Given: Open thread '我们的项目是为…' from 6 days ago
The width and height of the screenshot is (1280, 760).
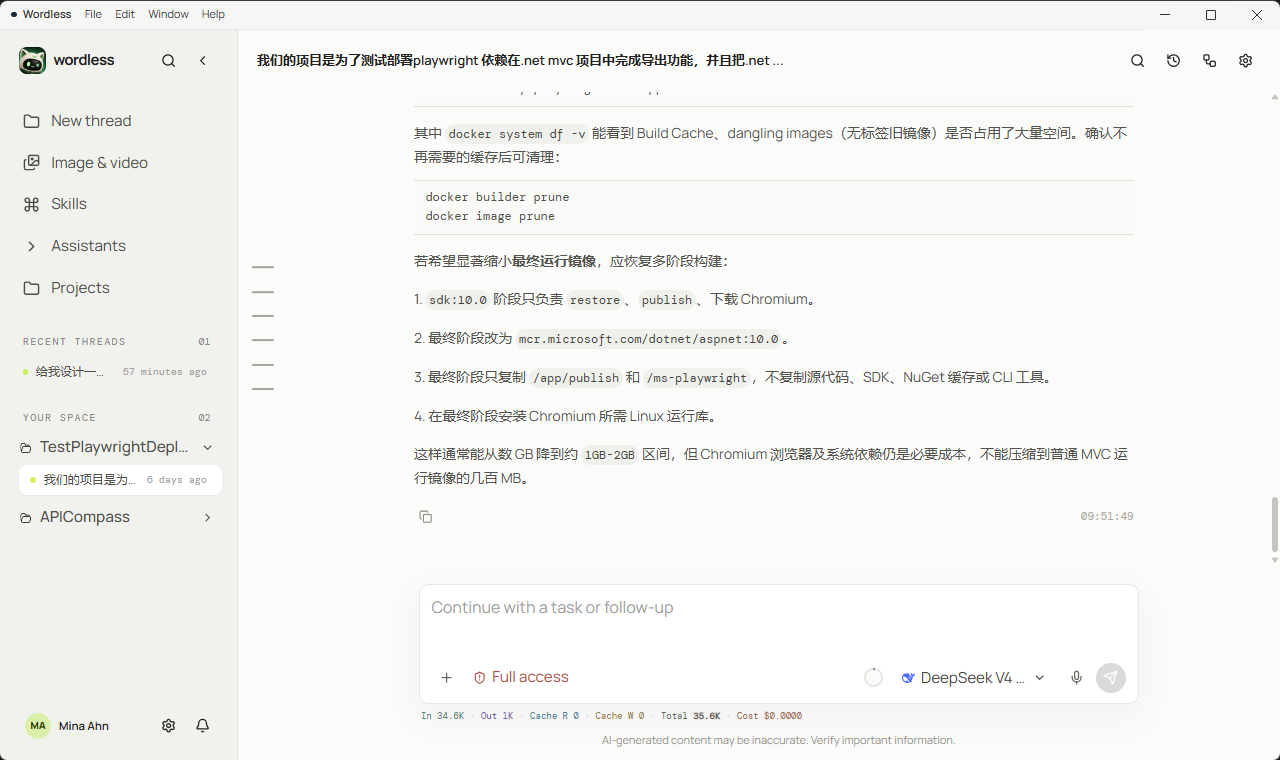Looking at the screenshot, I should pos(120,480).
